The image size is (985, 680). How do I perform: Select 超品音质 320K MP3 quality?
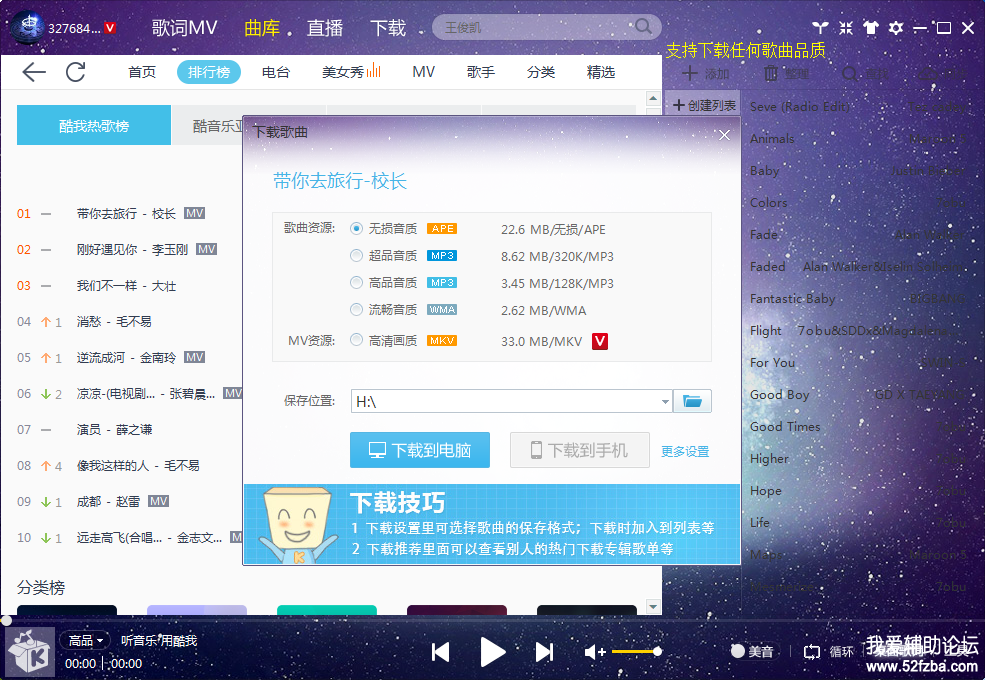(x=357, y=256)
